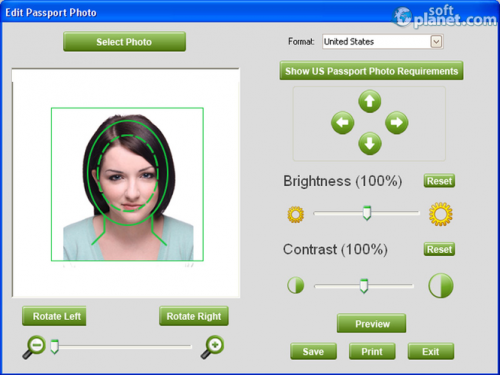Image resolution: width=500 pixels, height=375 pixels.
Task: Click the small sun low-brightness icon
Action: (x=296, y=214)
